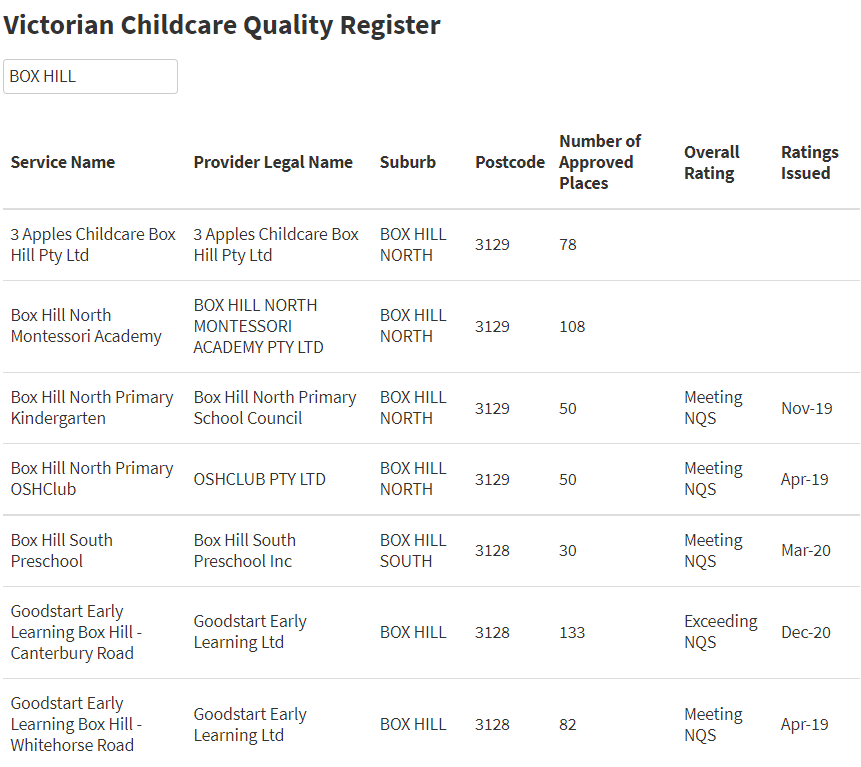Sort by Number of Approved Places header
The image size is (861, 767).
[x=600, y=162]
